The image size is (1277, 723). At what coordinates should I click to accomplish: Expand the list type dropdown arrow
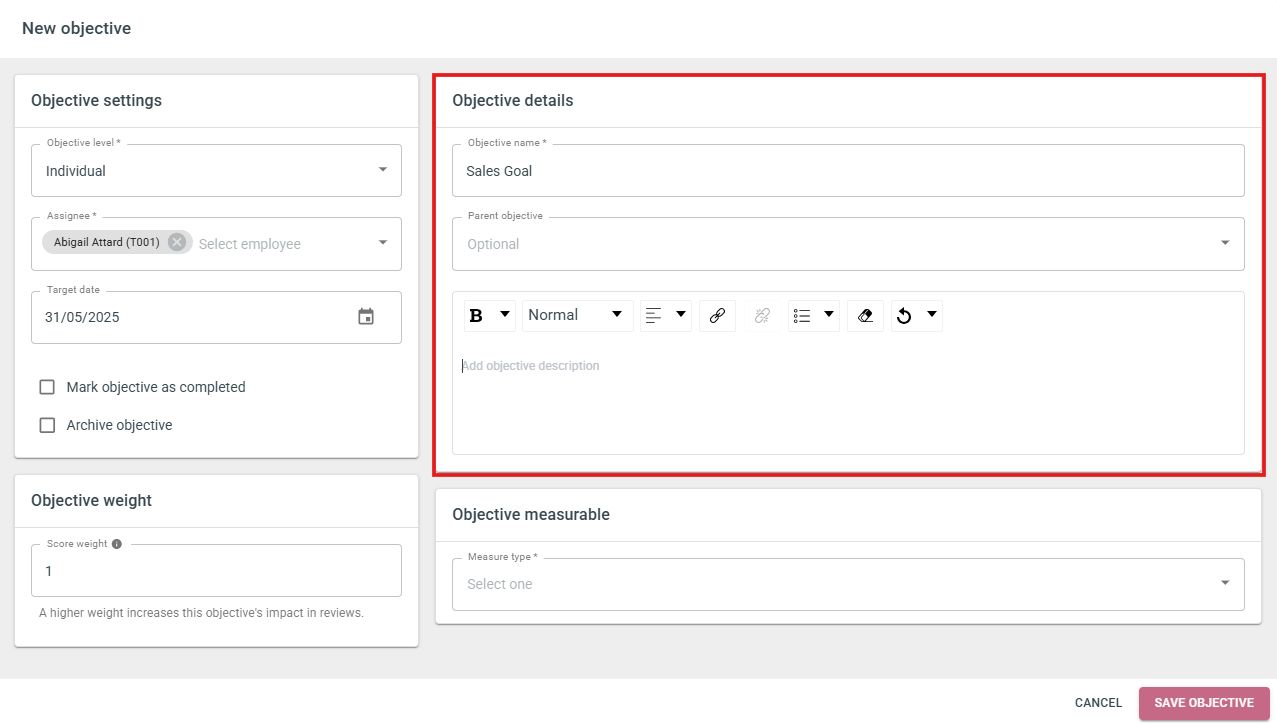(829, 315)
